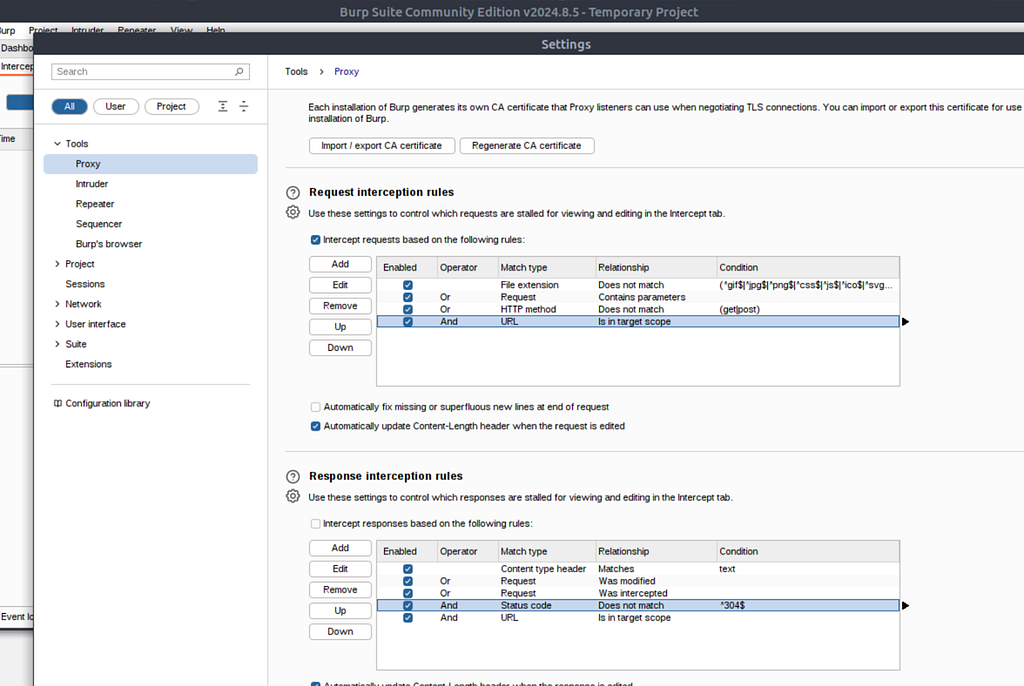Click Regenerate CA certificate button
This screenshot has width=1024, height=686.
tap(526, 146)
